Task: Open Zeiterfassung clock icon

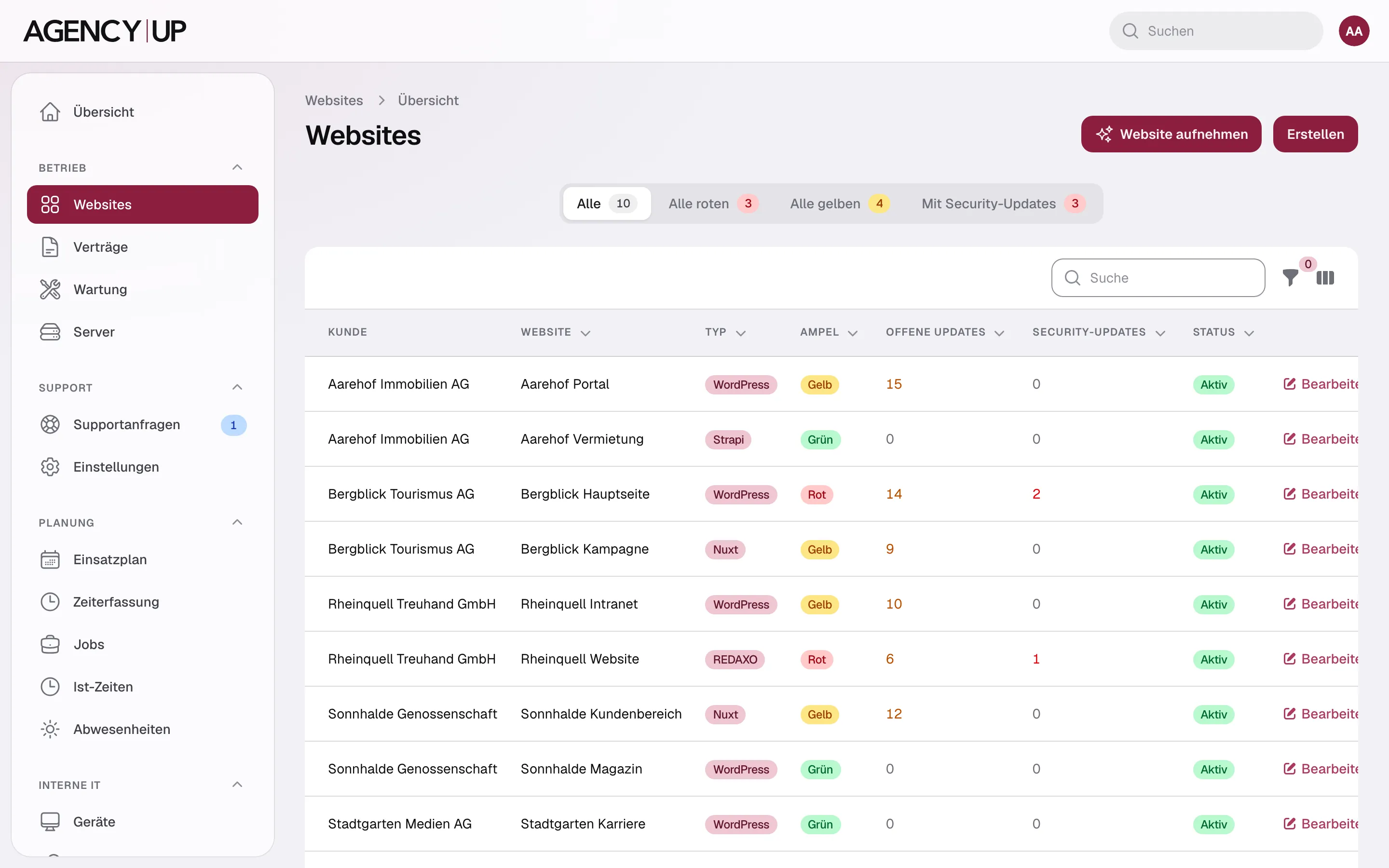Action: (50, 602)
